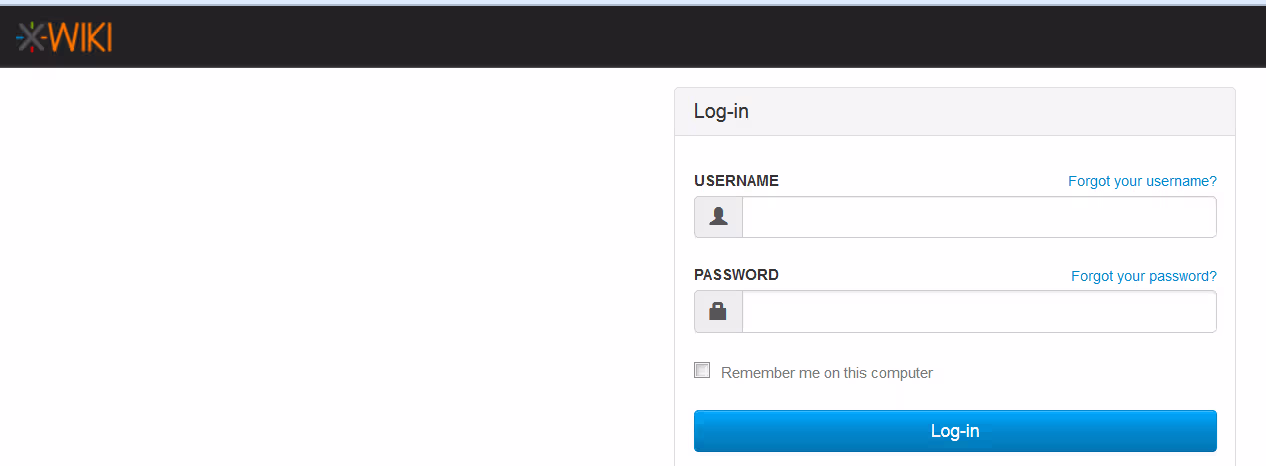Click the colorful X emblem of logo
The width and height of the screenshot is (1266, 466).
32,37
